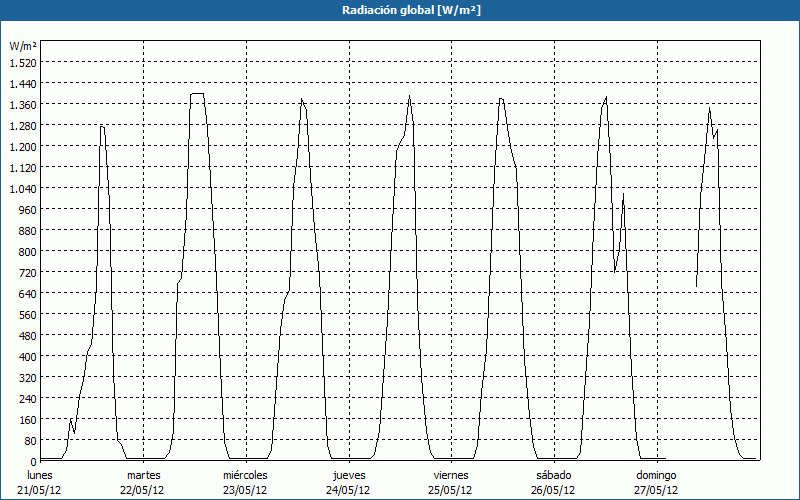Click the 960 y-axis value
The height and width of the screenshot is (500, 800).
tap(25, 209)
